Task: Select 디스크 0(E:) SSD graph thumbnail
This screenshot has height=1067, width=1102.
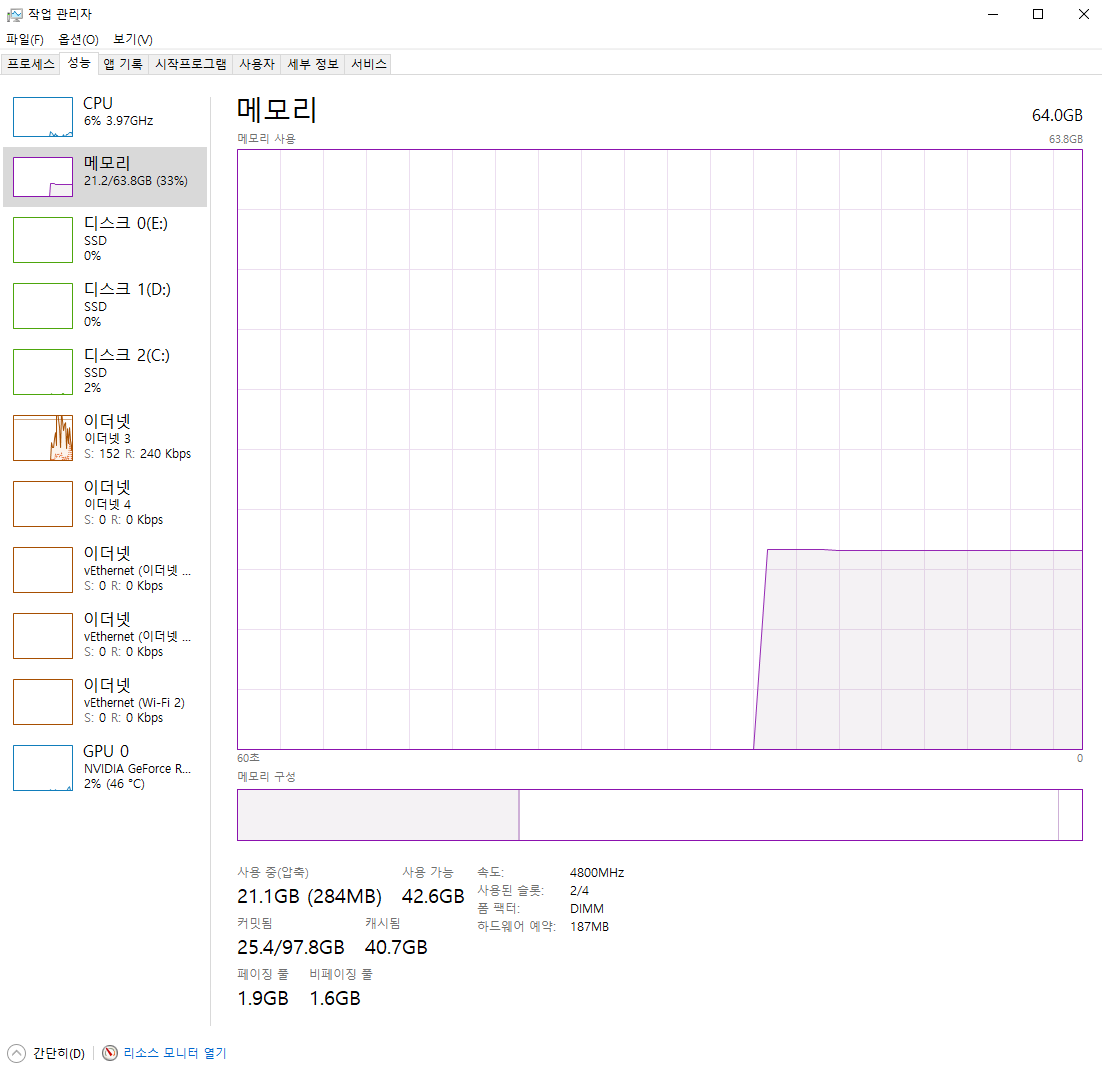Action: coord(43,240)
